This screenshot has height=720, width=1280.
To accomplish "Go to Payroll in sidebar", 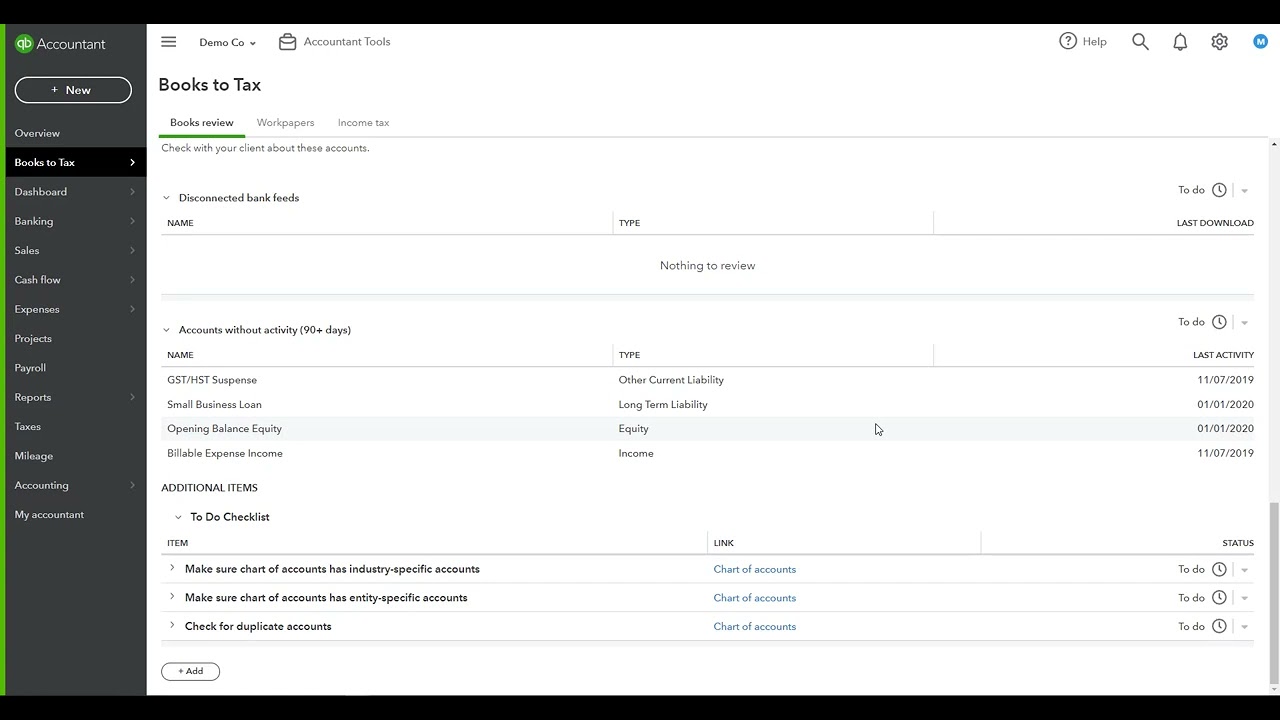I will tap(75, 368).
